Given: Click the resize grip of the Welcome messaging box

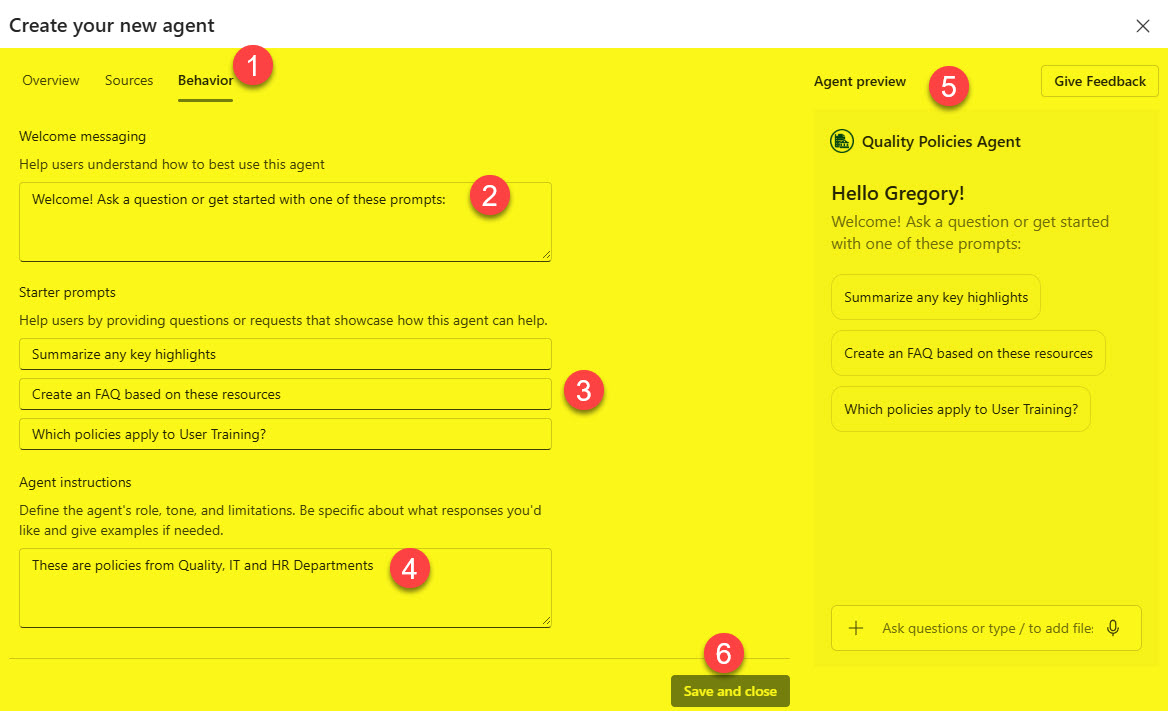Looking at the screenshot, I should (548, 257).
